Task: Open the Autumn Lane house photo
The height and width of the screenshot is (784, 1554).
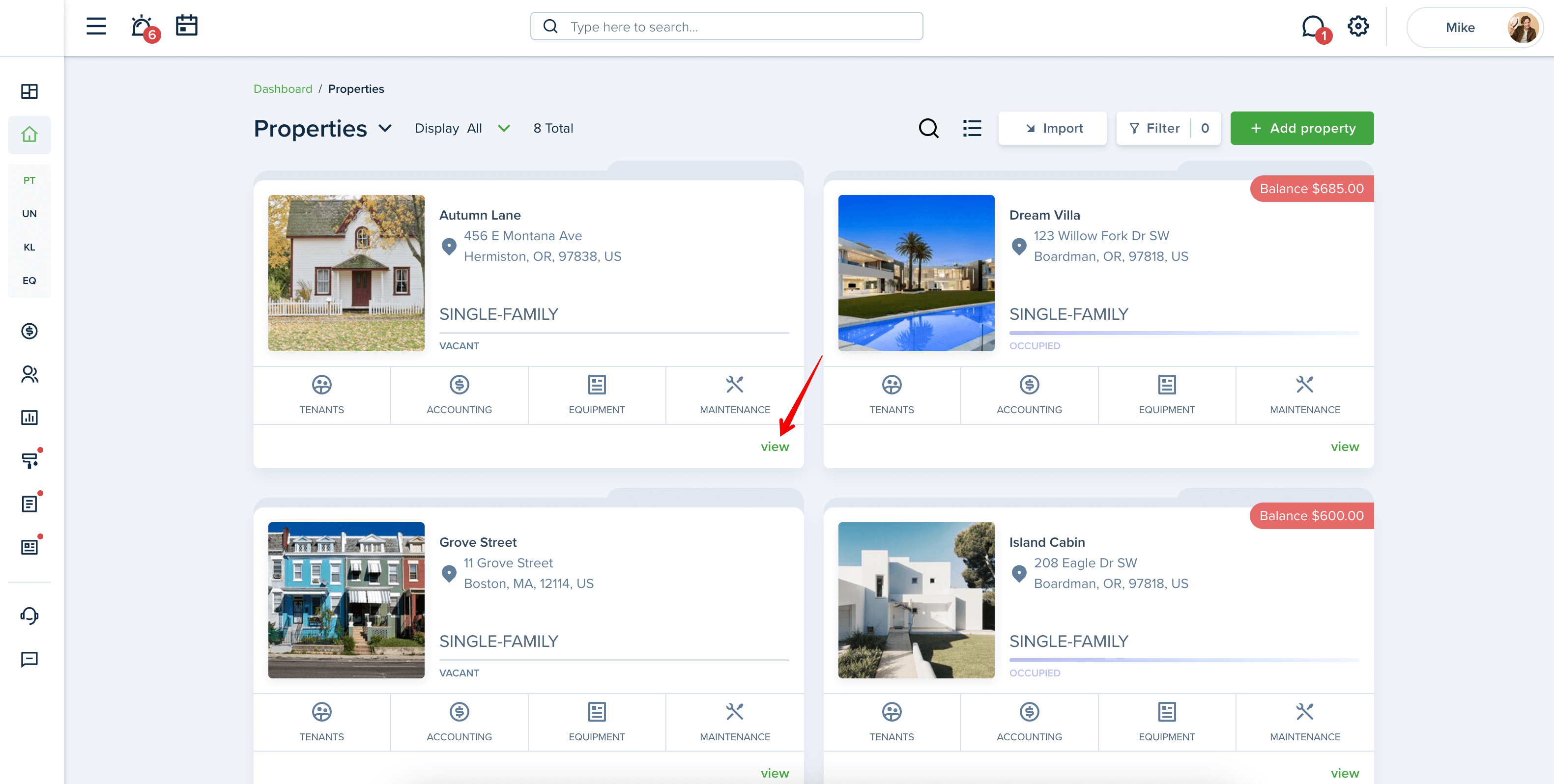Action: click(346, 273)
